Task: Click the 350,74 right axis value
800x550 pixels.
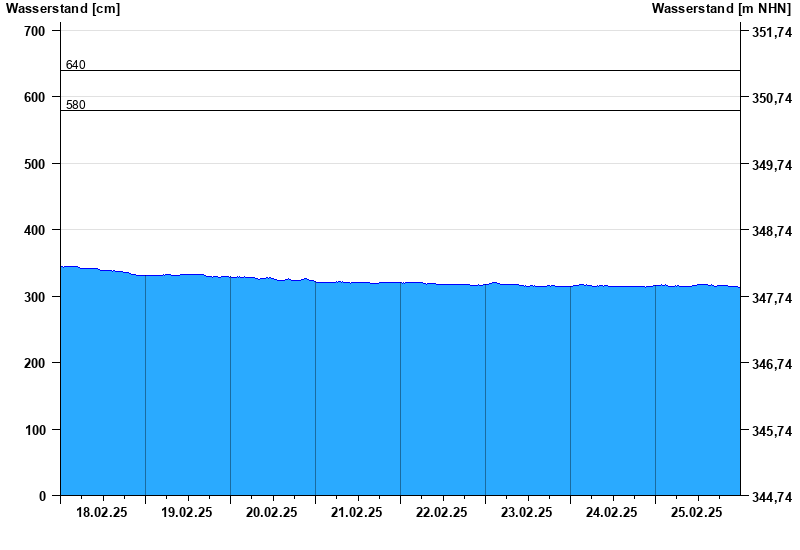Action: [x=772, y=98]
